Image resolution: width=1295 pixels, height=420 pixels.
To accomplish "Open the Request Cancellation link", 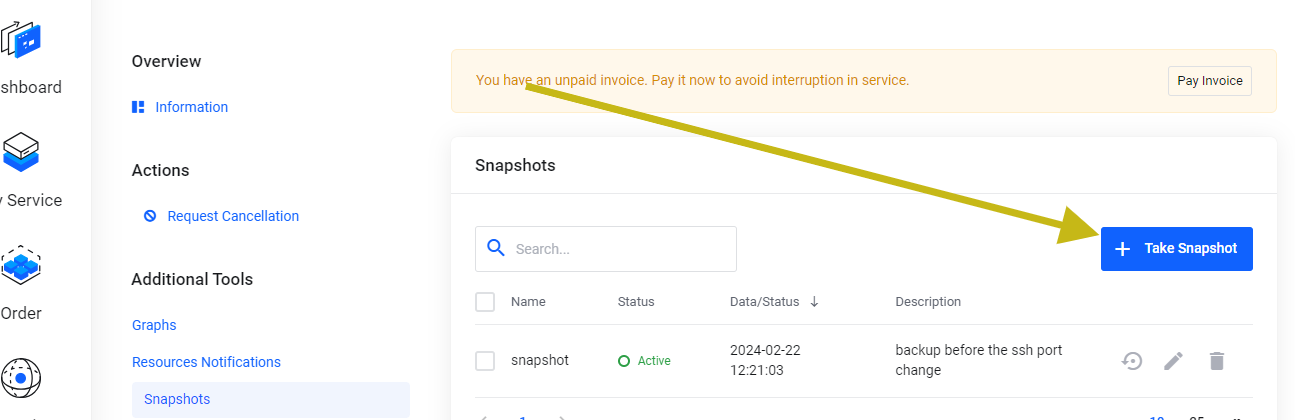I will coord(233,216).
